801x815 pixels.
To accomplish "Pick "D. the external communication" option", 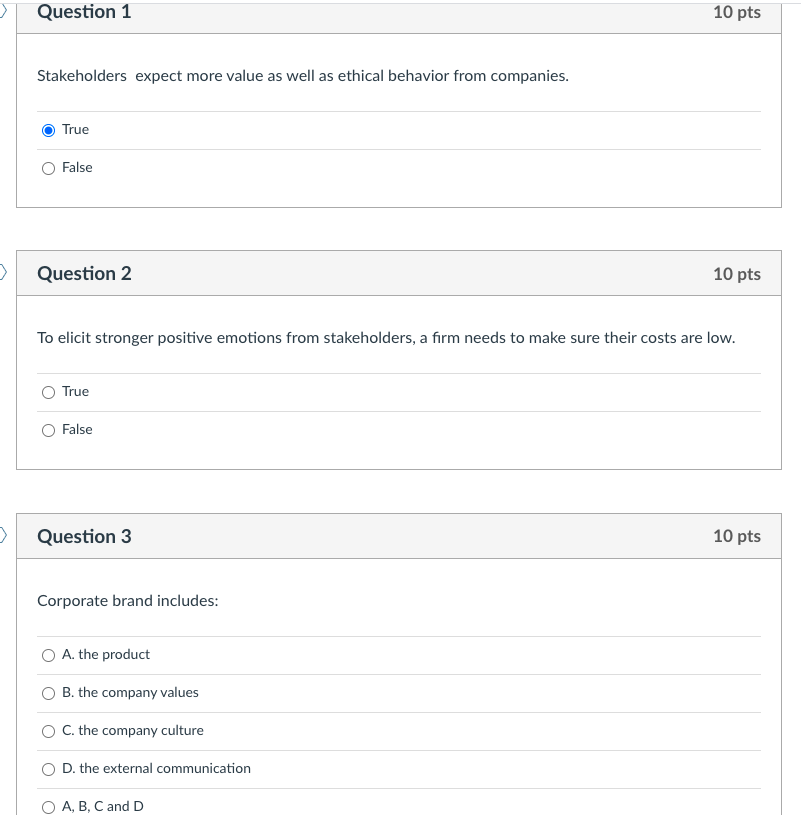I will pos(48,768).
